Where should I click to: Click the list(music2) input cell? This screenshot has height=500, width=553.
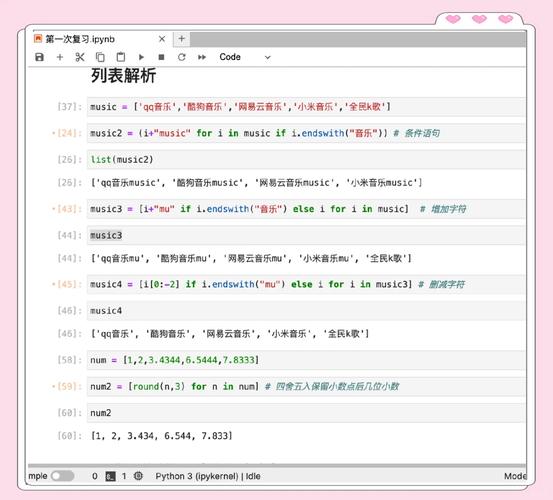[306, 159]
